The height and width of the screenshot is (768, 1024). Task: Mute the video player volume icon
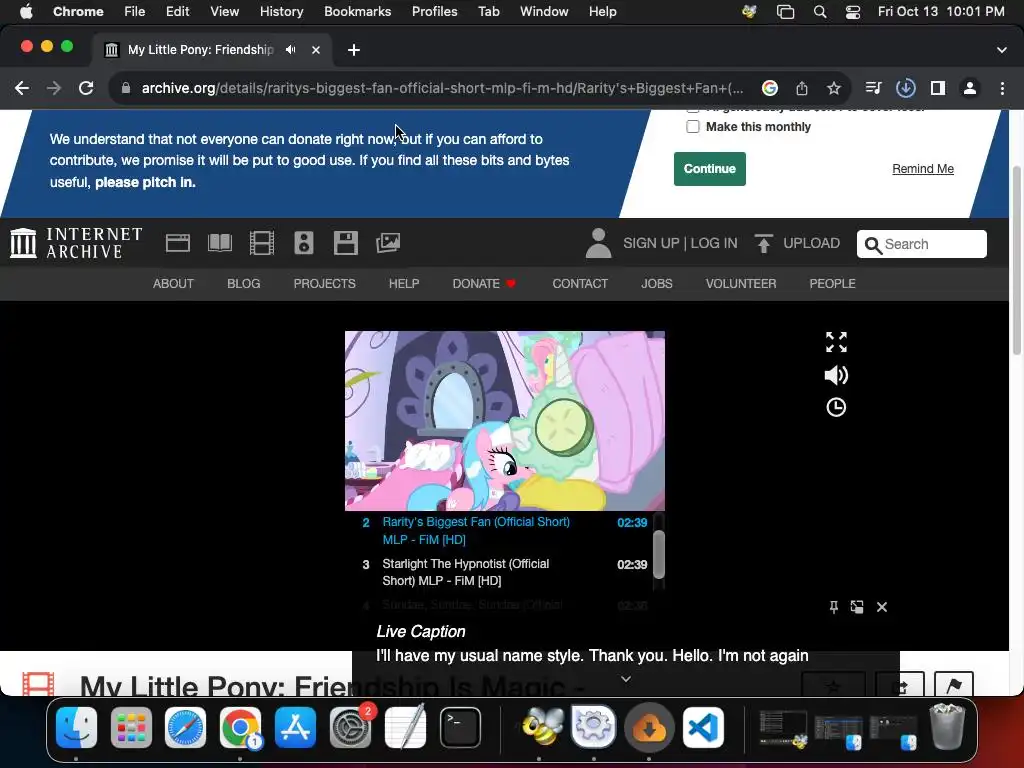click(836, 375)
